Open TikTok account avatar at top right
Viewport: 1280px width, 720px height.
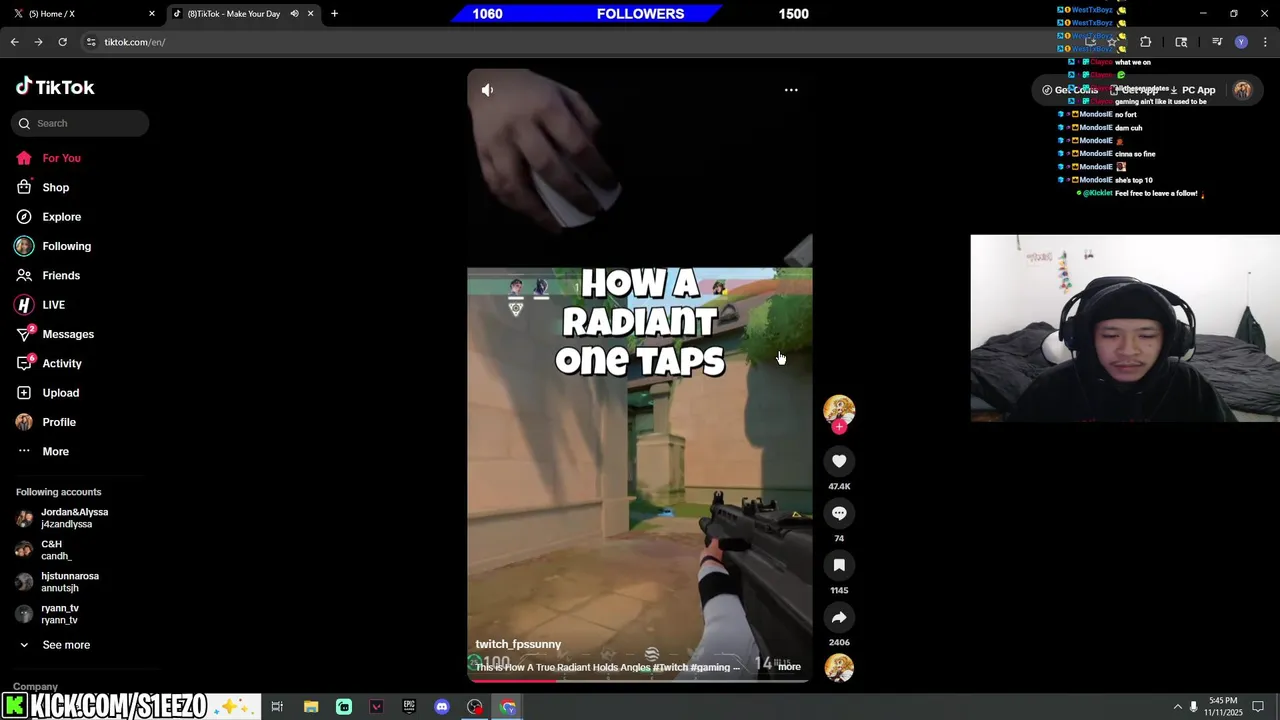1242,90
